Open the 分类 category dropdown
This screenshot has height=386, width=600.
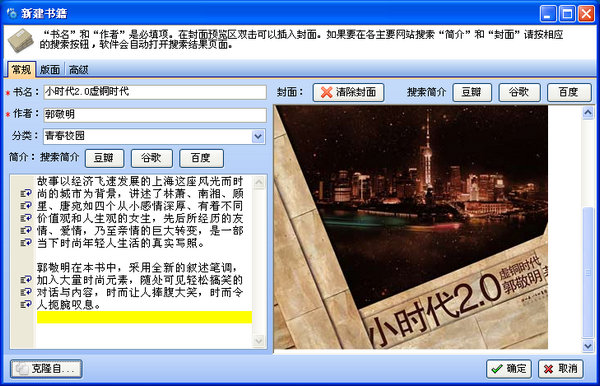point(258,136)
